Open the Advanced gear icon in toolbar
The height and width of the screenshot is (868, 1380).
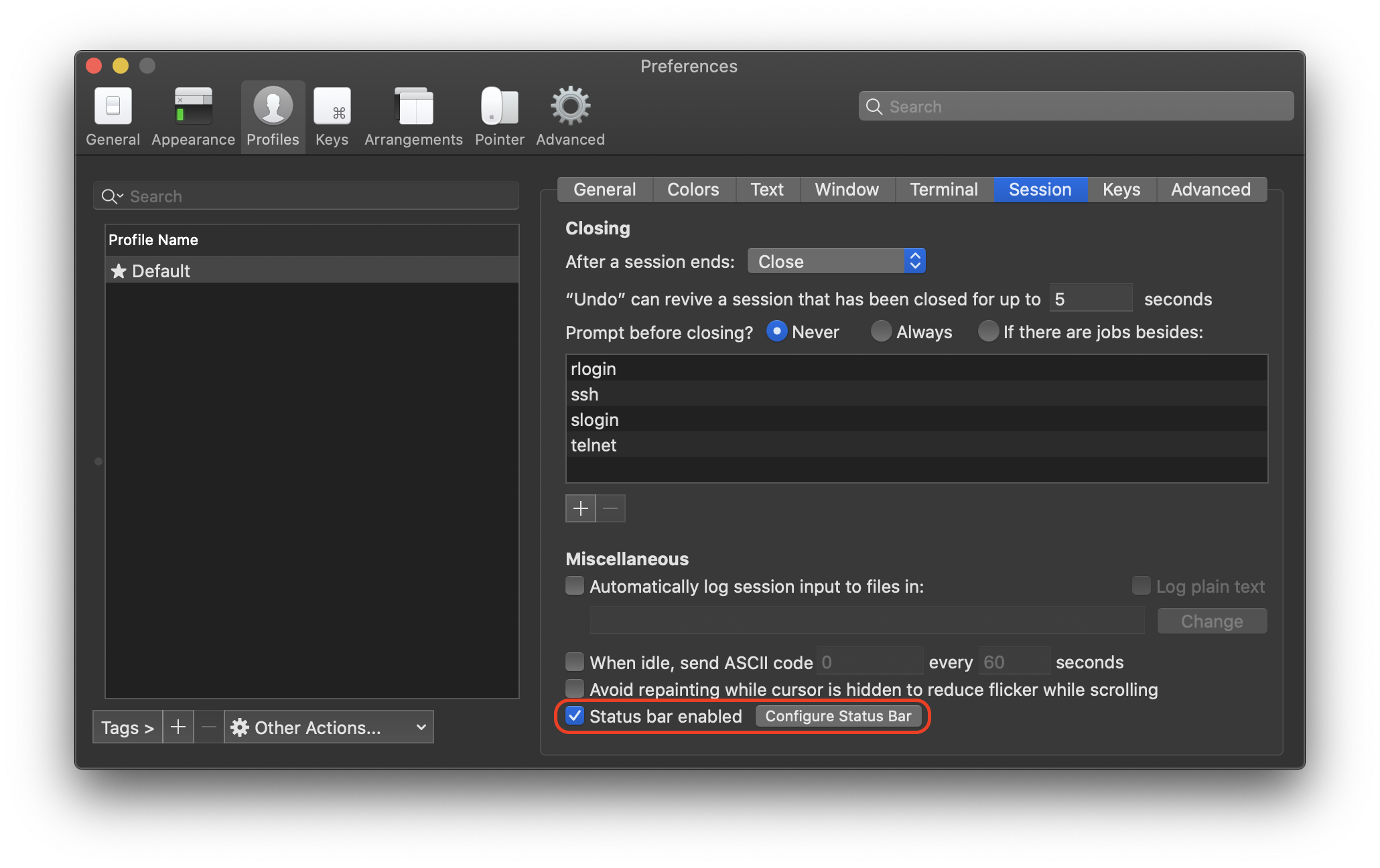pyautogui.click(x=570, y=107)
